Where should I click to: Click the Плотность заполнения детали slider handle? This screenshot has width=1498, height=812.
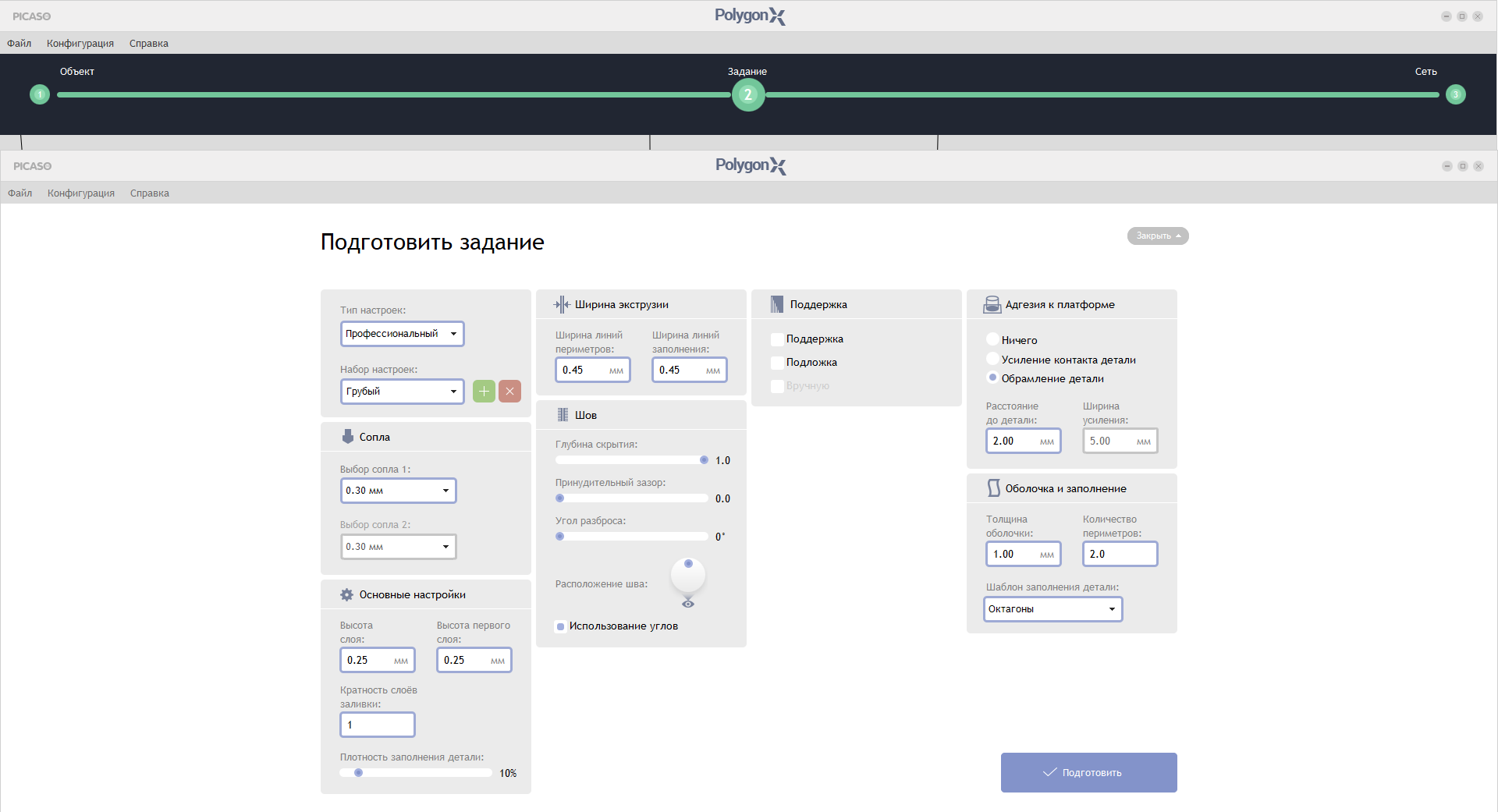click(358, 773)
